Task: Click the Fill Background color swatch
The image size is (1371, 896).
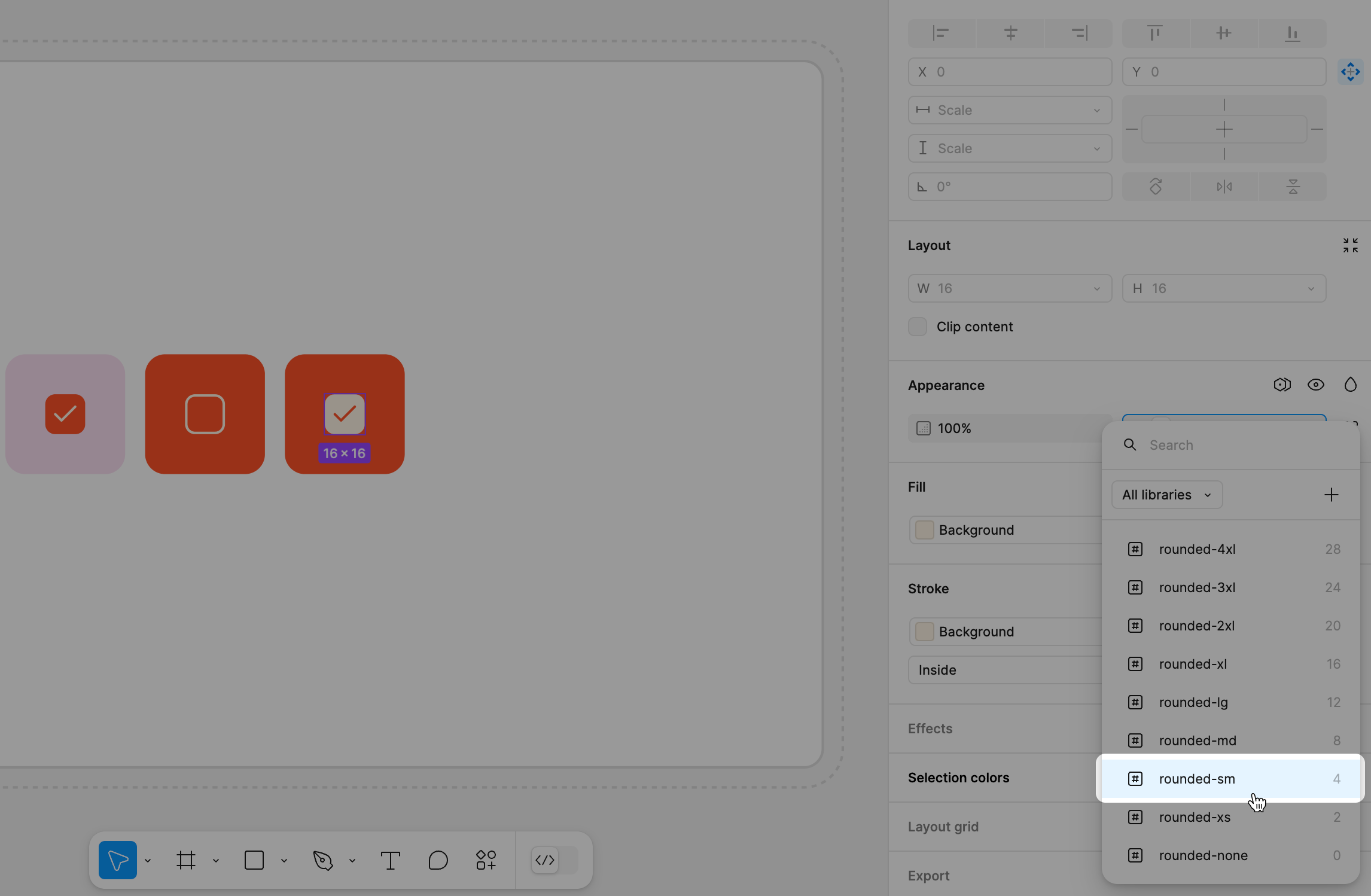Action: tap(923, 530)
